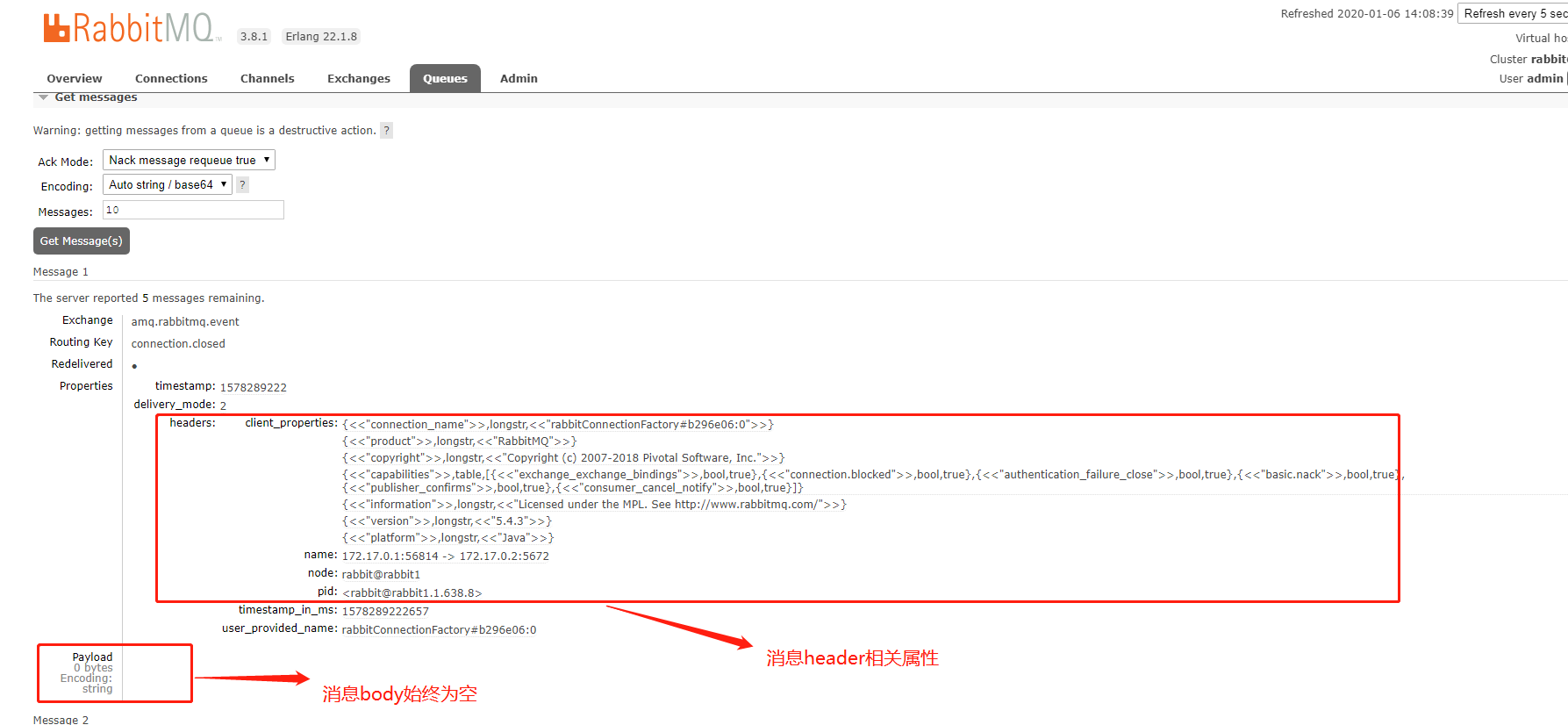1568x725 pixels.
Task: Go to the Overview tab
Action: click(75, 79)
